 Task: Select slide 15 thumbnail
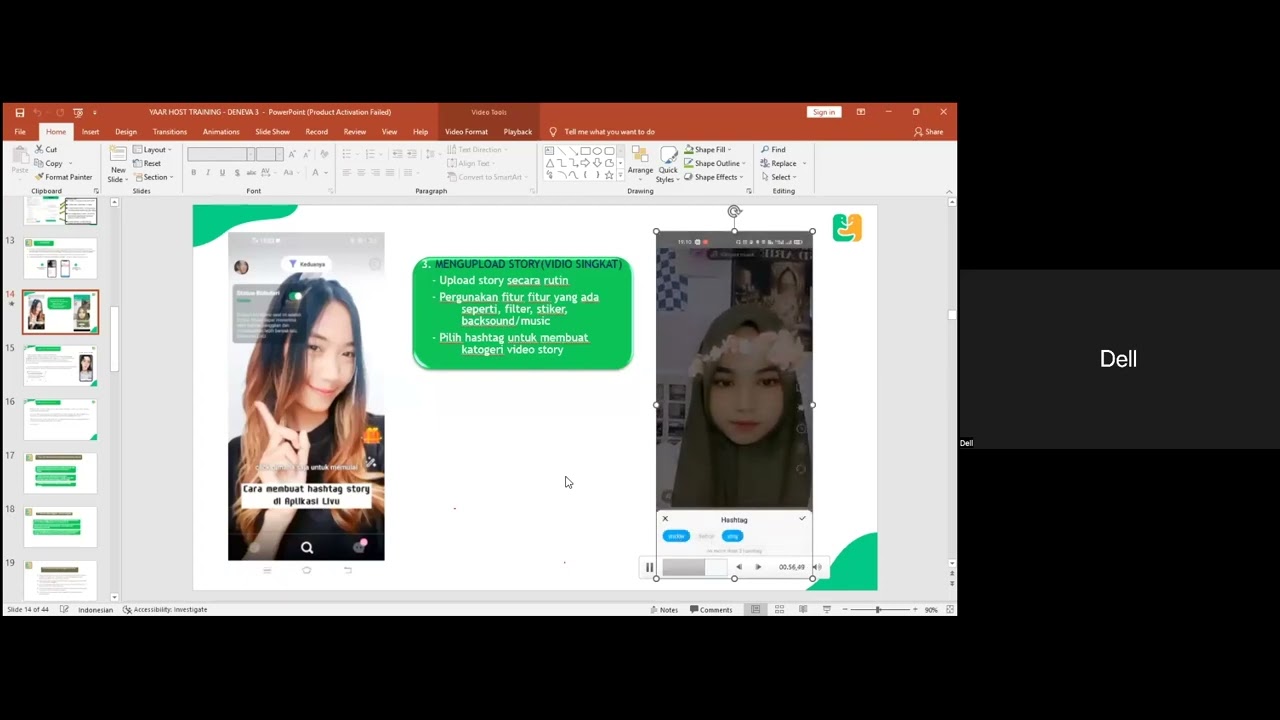tap(60, 365)
